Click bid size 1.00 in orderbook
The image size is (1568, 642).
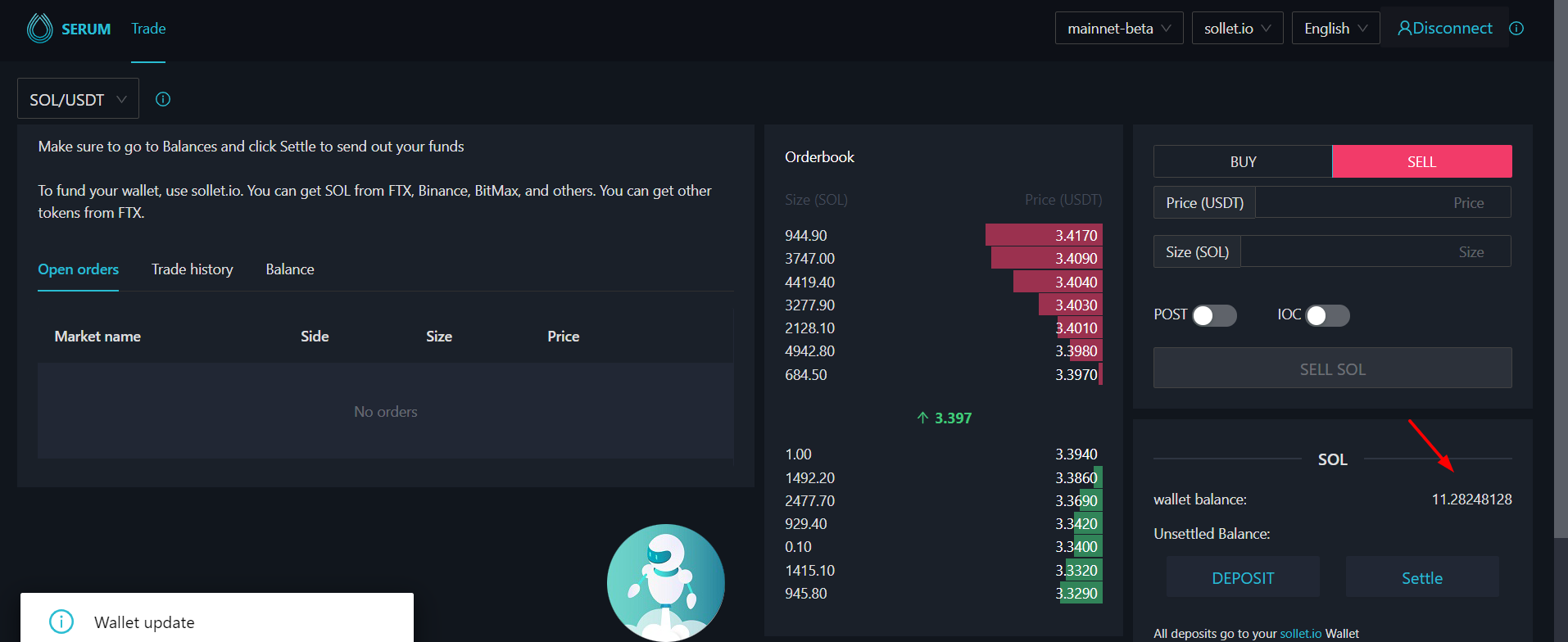pyautogui.click(x=799, y=454)
